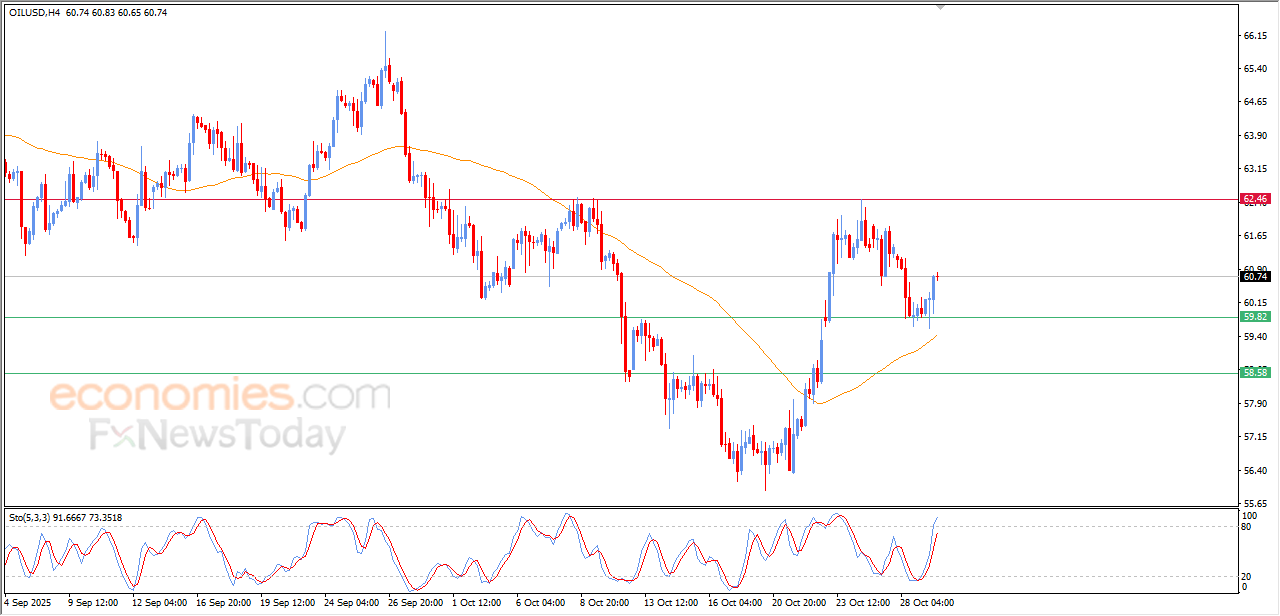Viewport: 1280px width, 616px height.
Task: Click the 1 Oct 12:00 date label
Action: (476, 603)
